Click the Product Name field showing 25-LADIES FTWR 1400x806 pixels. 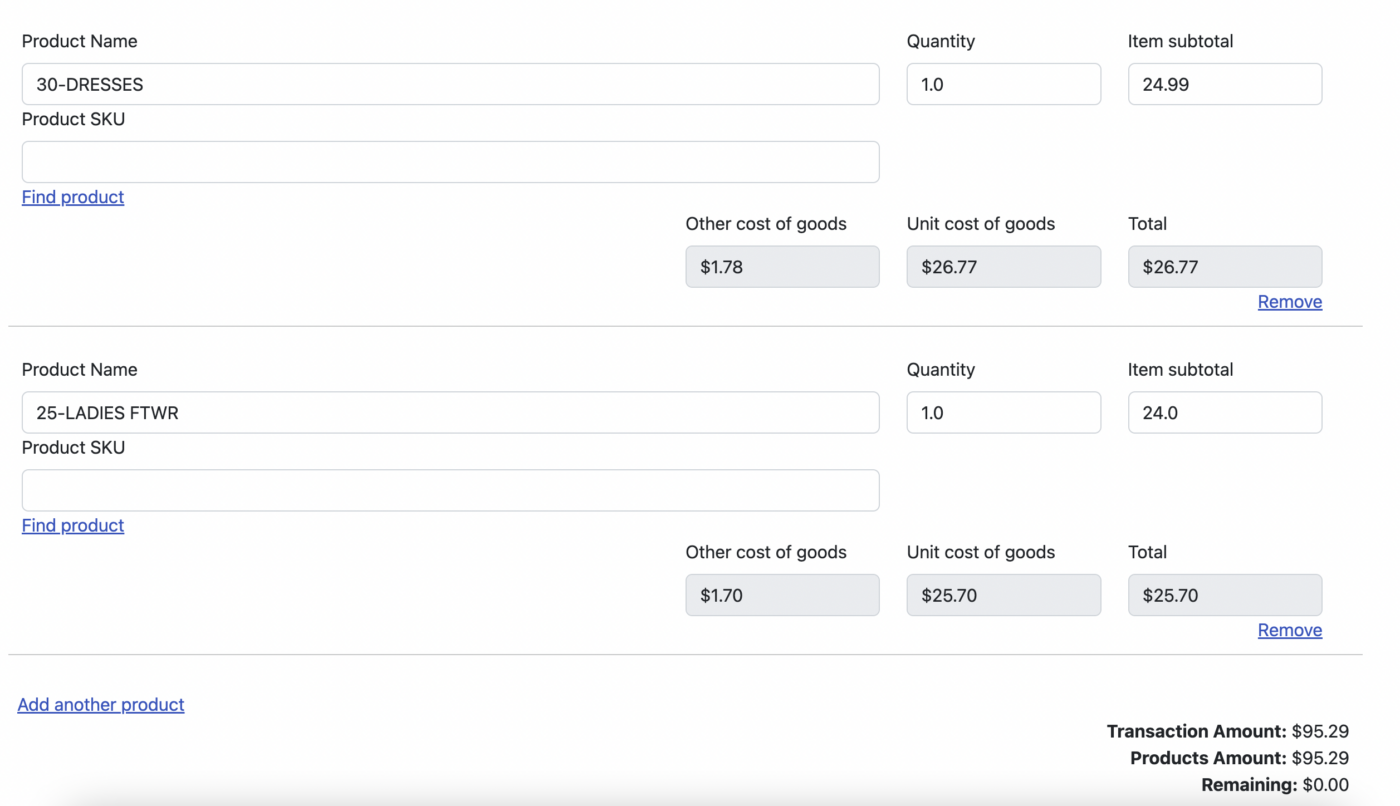point(450,412)
